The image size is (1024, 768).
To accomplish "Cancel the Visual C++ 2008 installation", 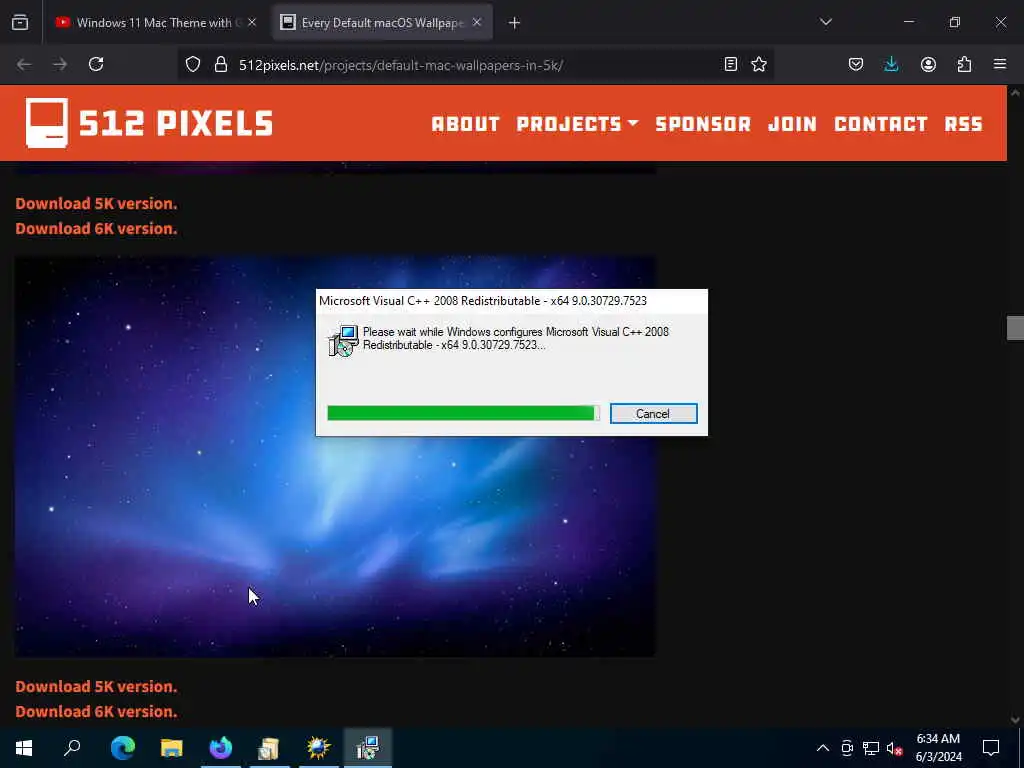I will [x=653, y=413].
